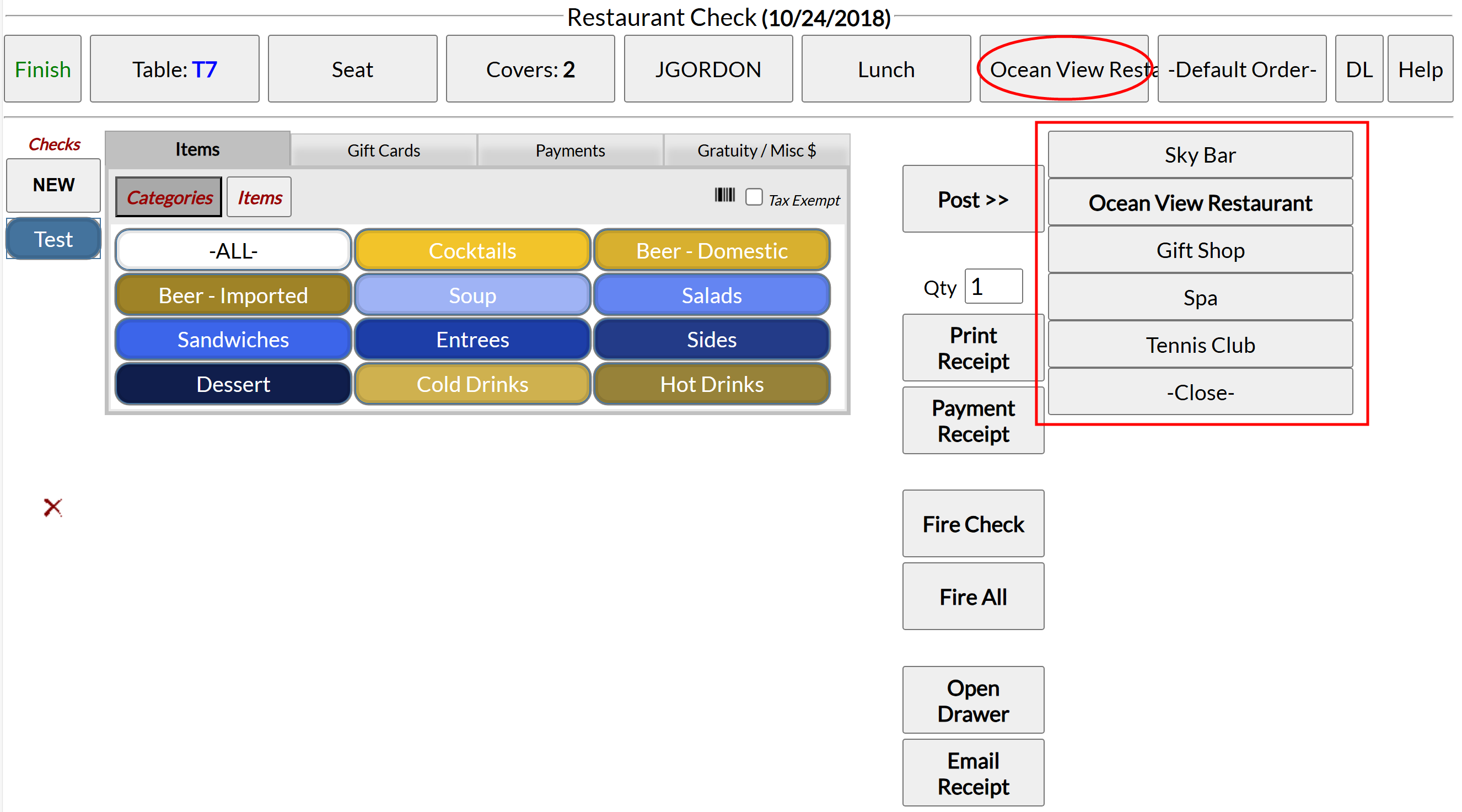The height and width of the screenshot is (812, 1462).
Task: Expand the -Default Order- type selector
Action: click(x=1242, y=69)
